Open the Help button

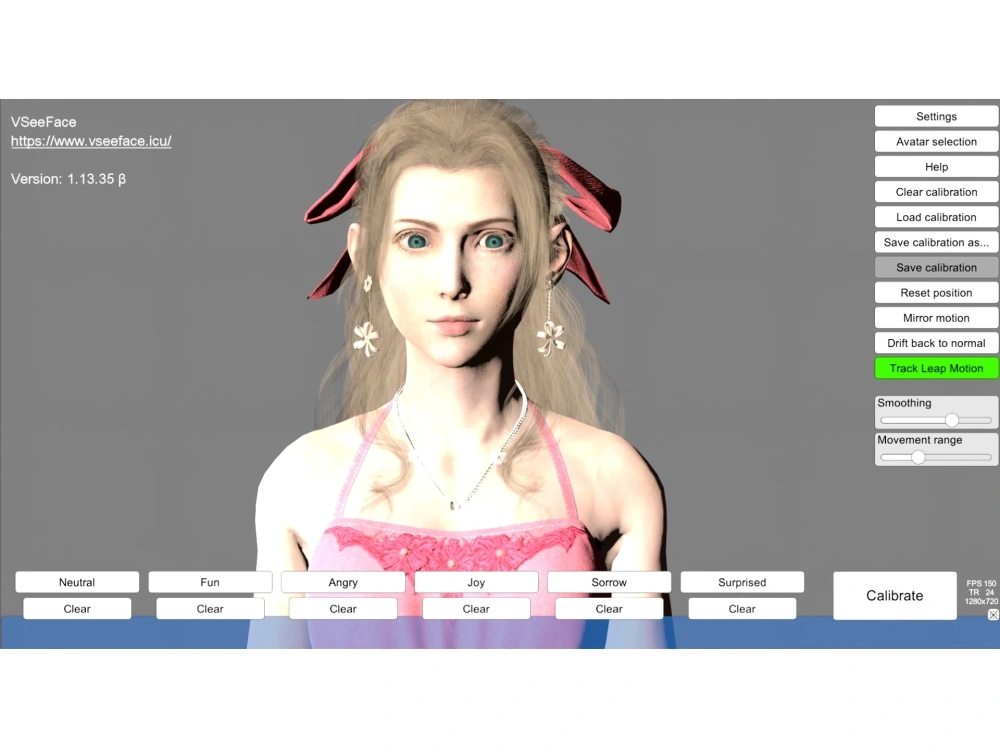click(936, 167)
